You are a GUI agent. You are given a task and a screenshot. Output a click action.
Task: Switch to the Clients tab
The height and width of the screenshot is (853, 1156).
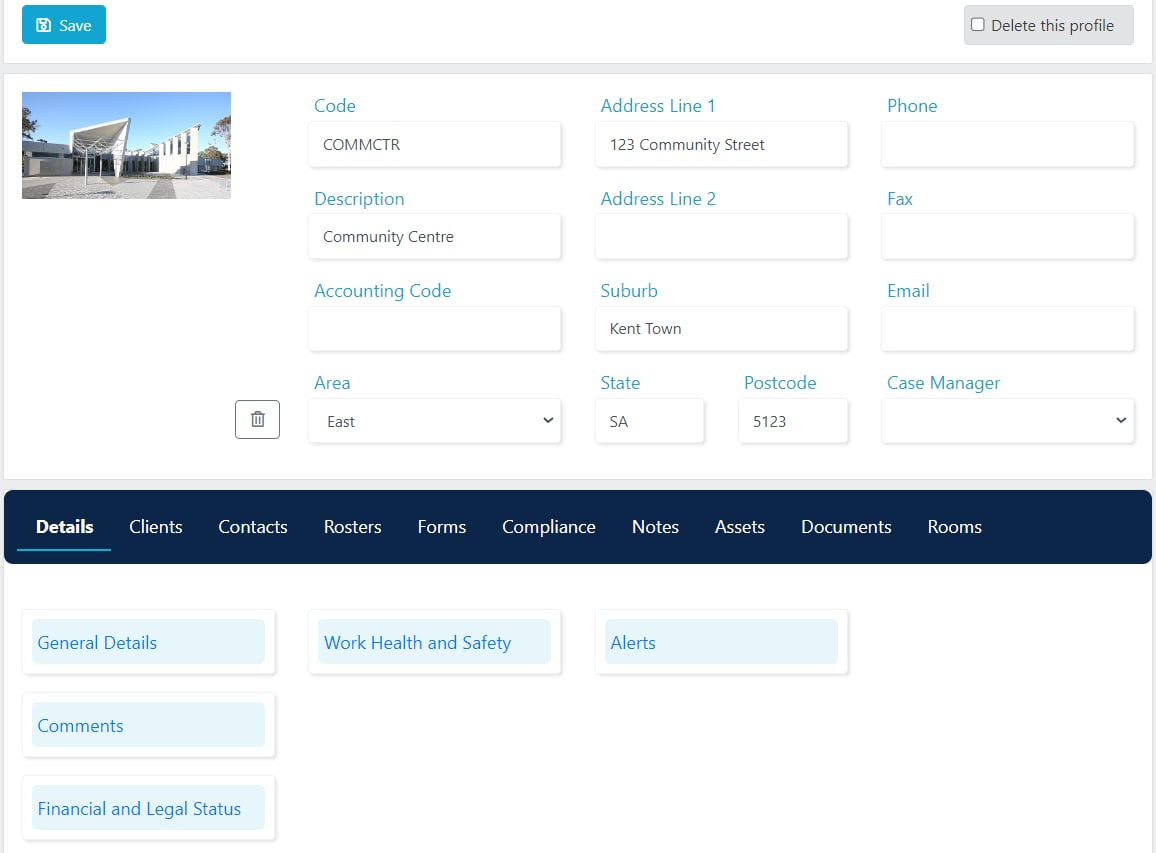(x=156, y=527)
